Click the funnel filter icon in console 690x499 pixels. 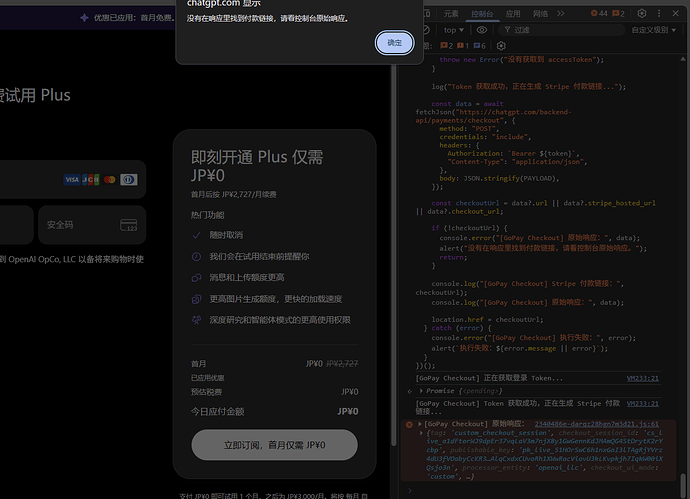tap(507, 30)
